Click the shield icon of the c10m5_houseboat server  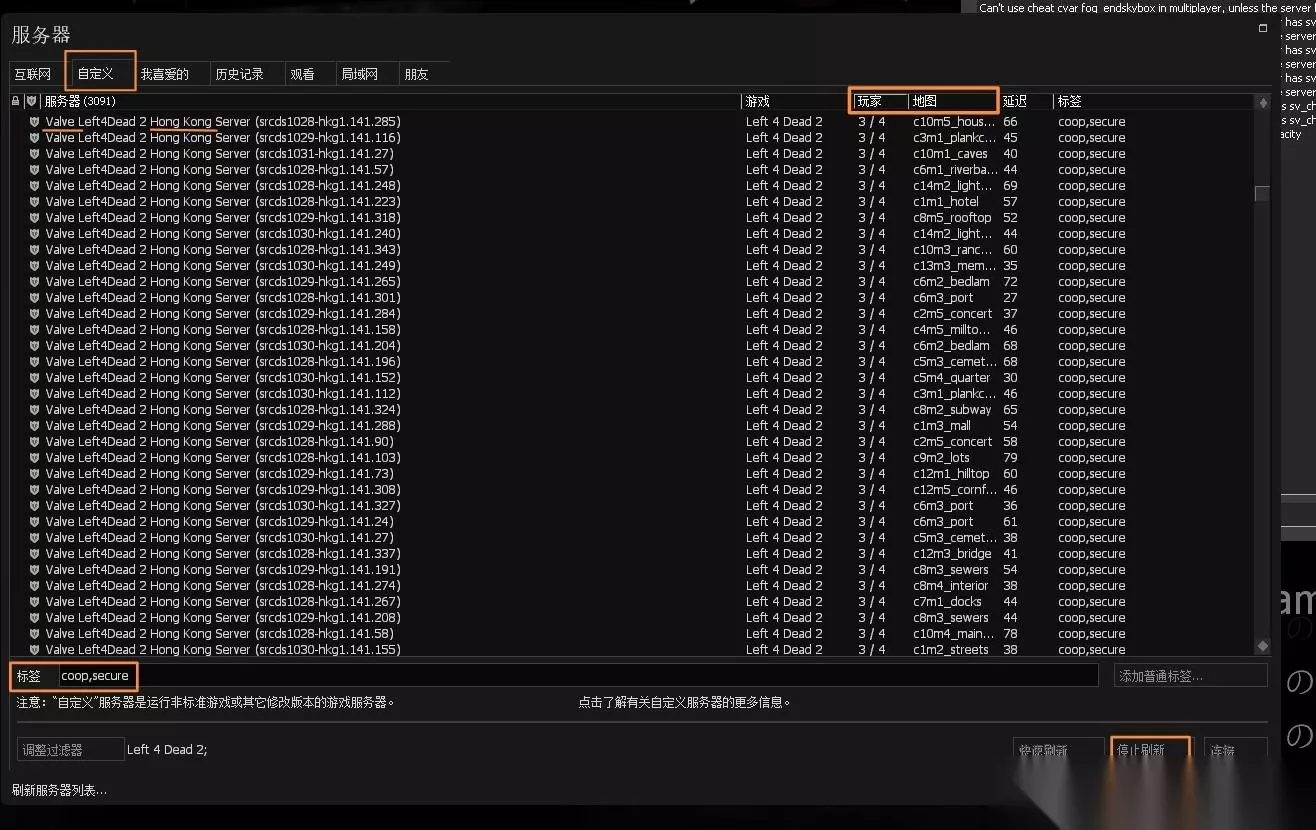pyautogui.click(x=34, y=122)
